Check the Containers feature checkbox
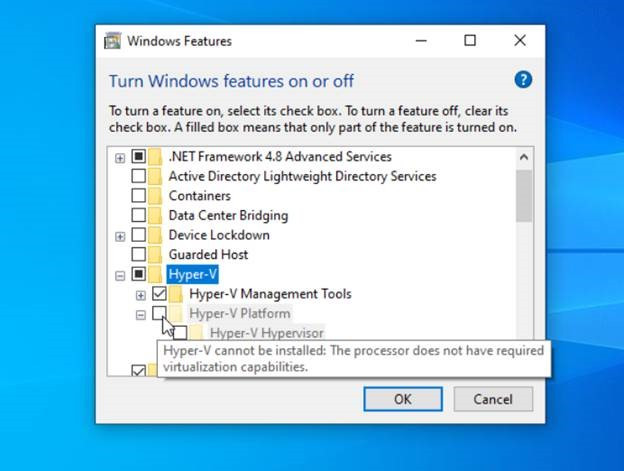 tap(138, 195)
